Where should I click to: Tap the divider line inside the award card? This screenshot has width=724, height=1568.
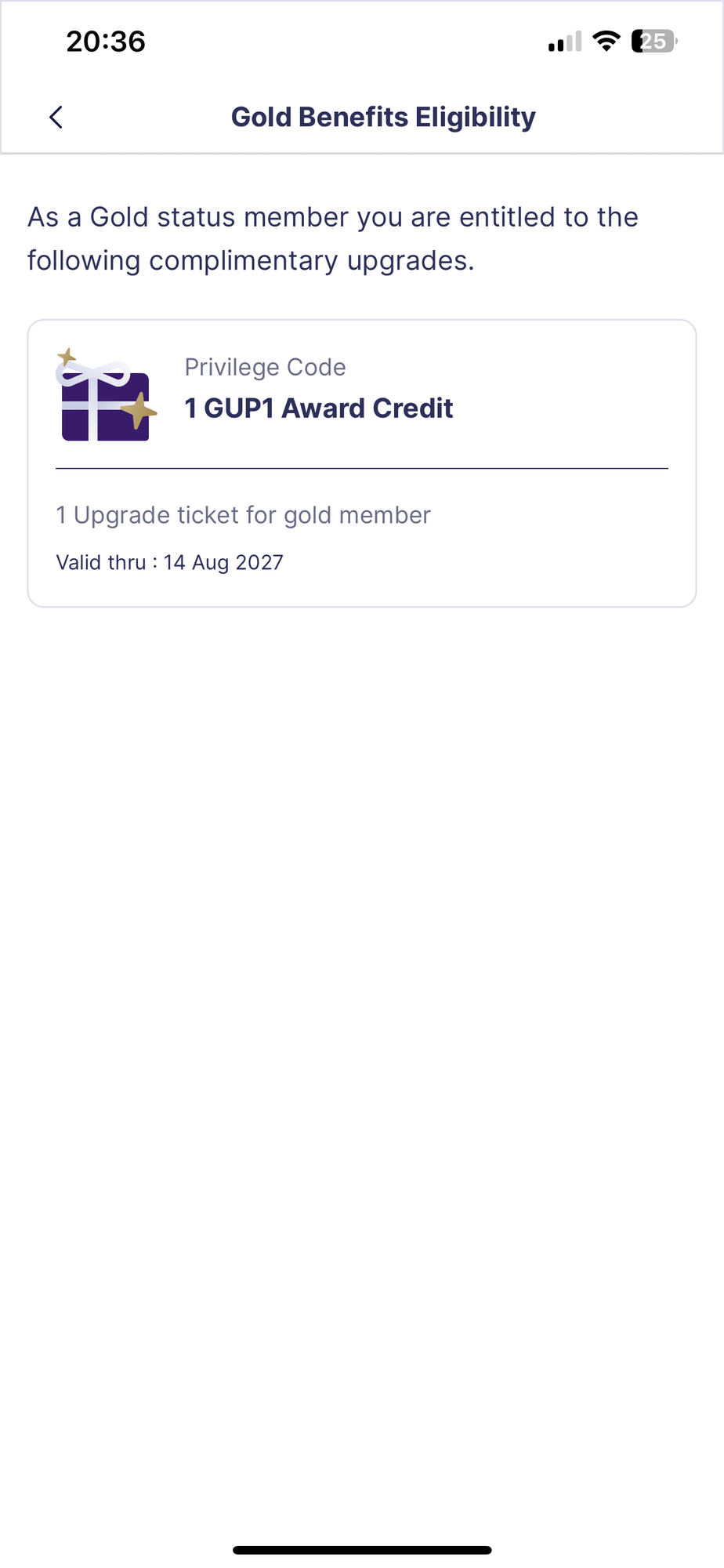[362, 469]
